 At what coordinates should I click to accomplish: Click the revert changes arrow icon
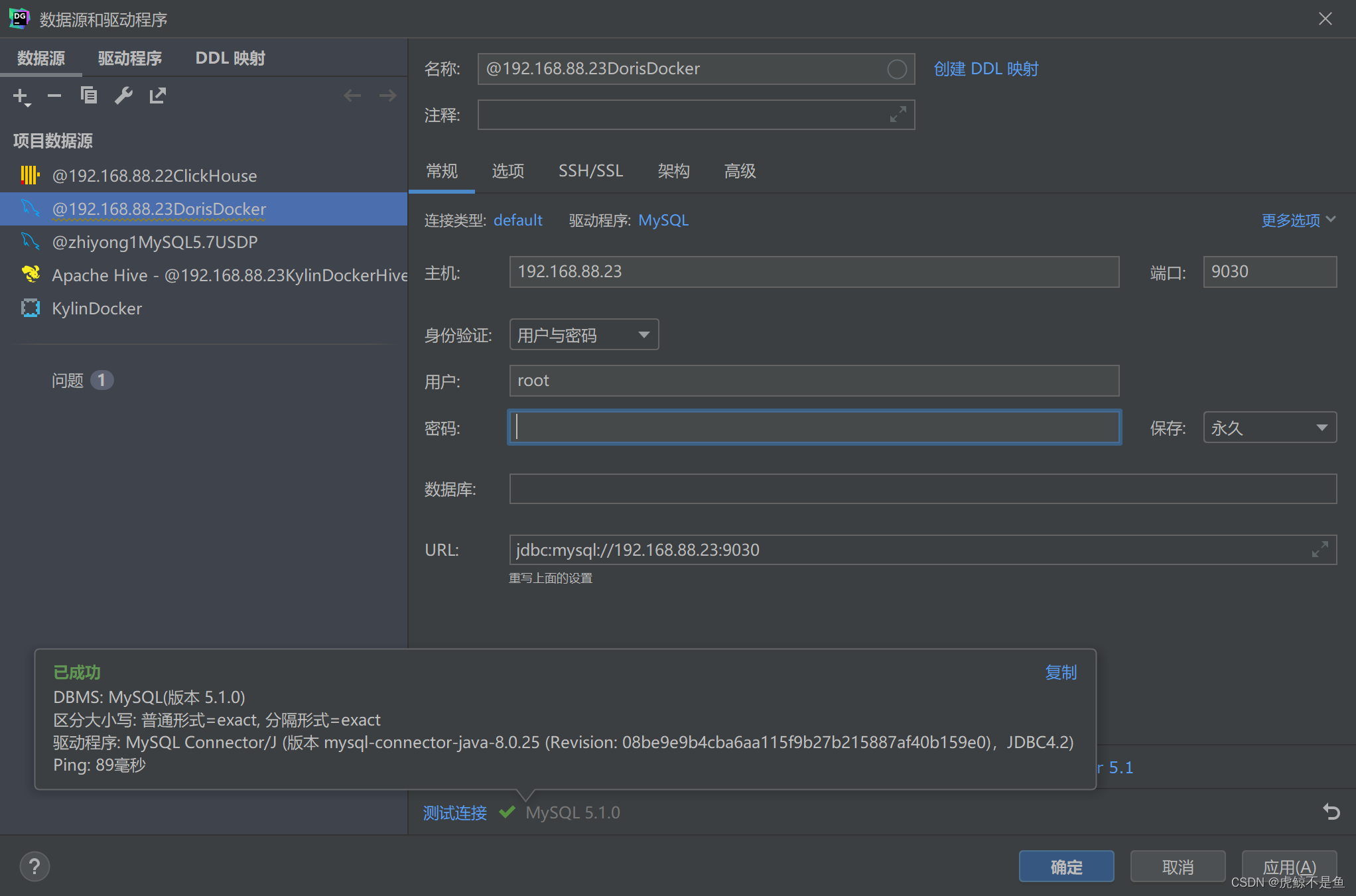click(x=1331, y=812)
